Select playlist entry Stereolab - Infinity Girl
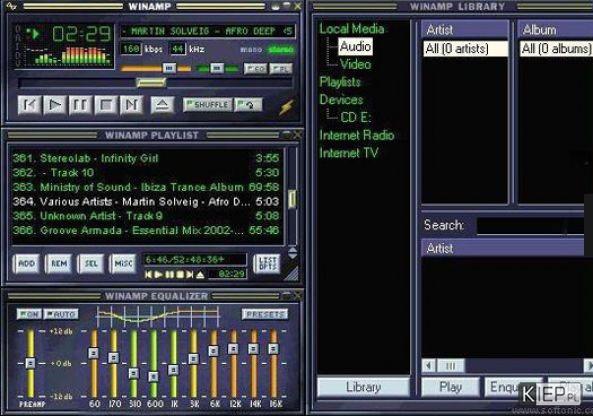Image resolution: width=593 pixels, height=416 pixels. point(146,158)
